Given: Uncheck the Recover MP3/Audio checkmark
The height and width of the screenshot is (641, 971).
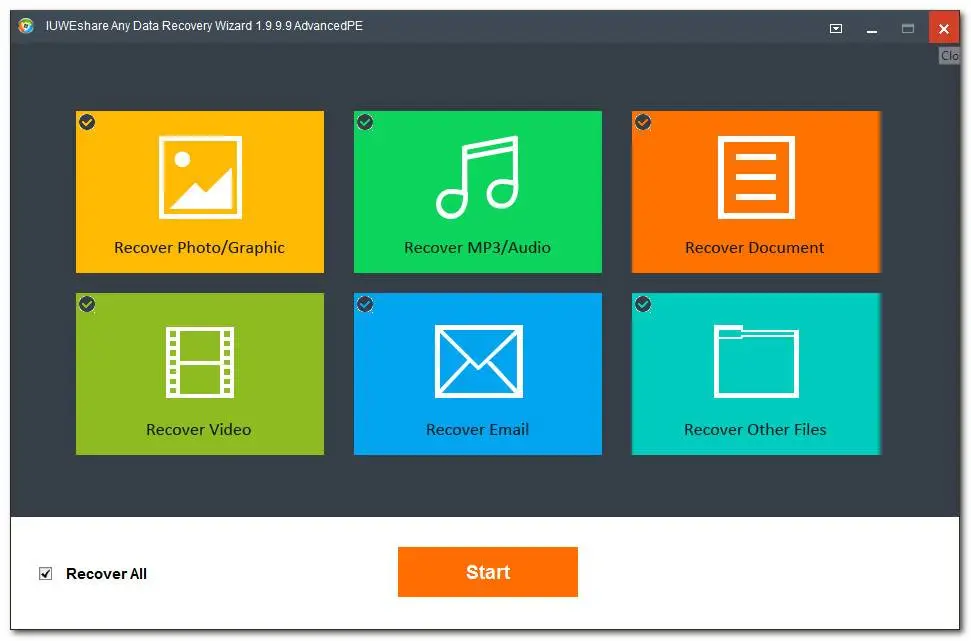Looking at the screenshot, I should (x=365, y=122).
